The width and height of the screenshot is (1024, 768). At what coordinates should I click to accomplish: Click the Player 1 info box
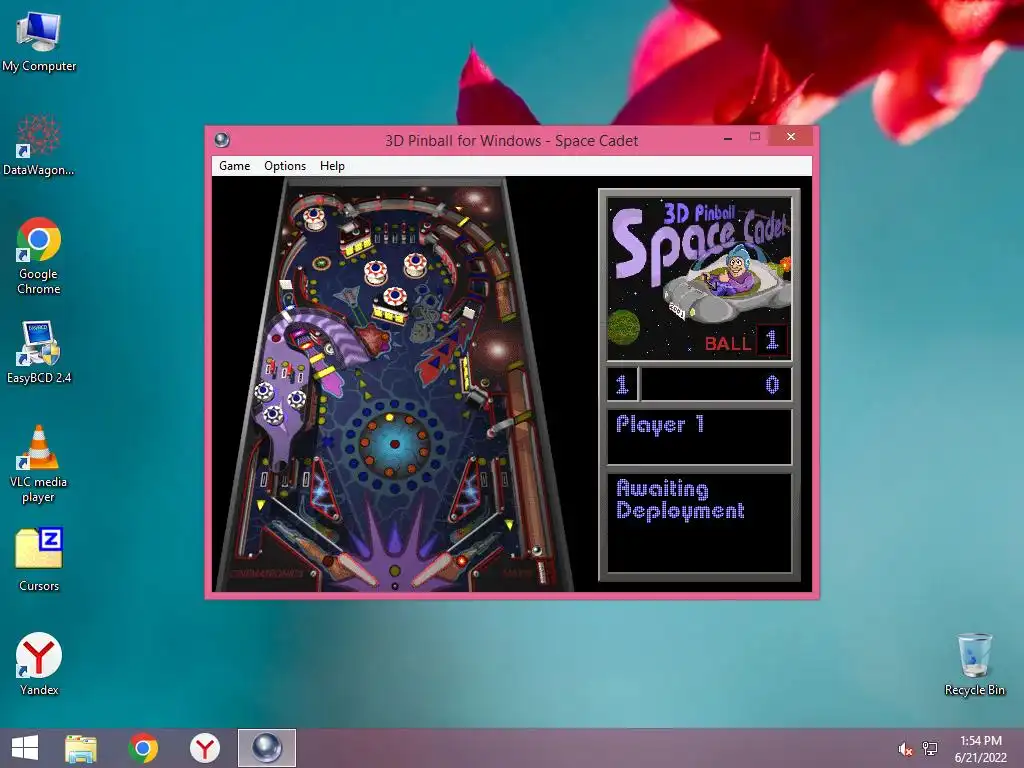click(699, 436)
